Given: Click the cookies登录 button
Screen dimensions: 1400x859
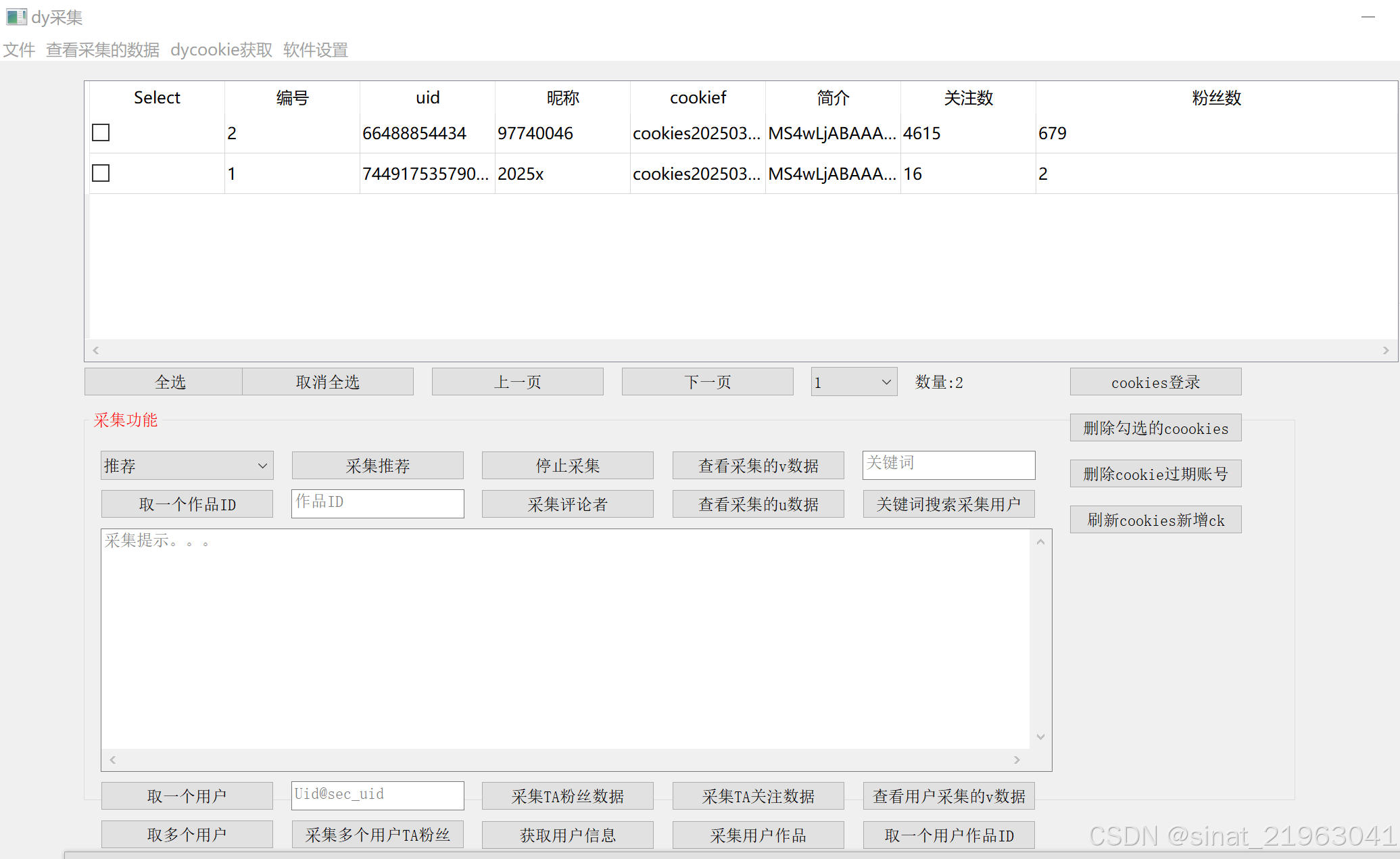Looking at the screenshot, I should [x=1155, y=382].
